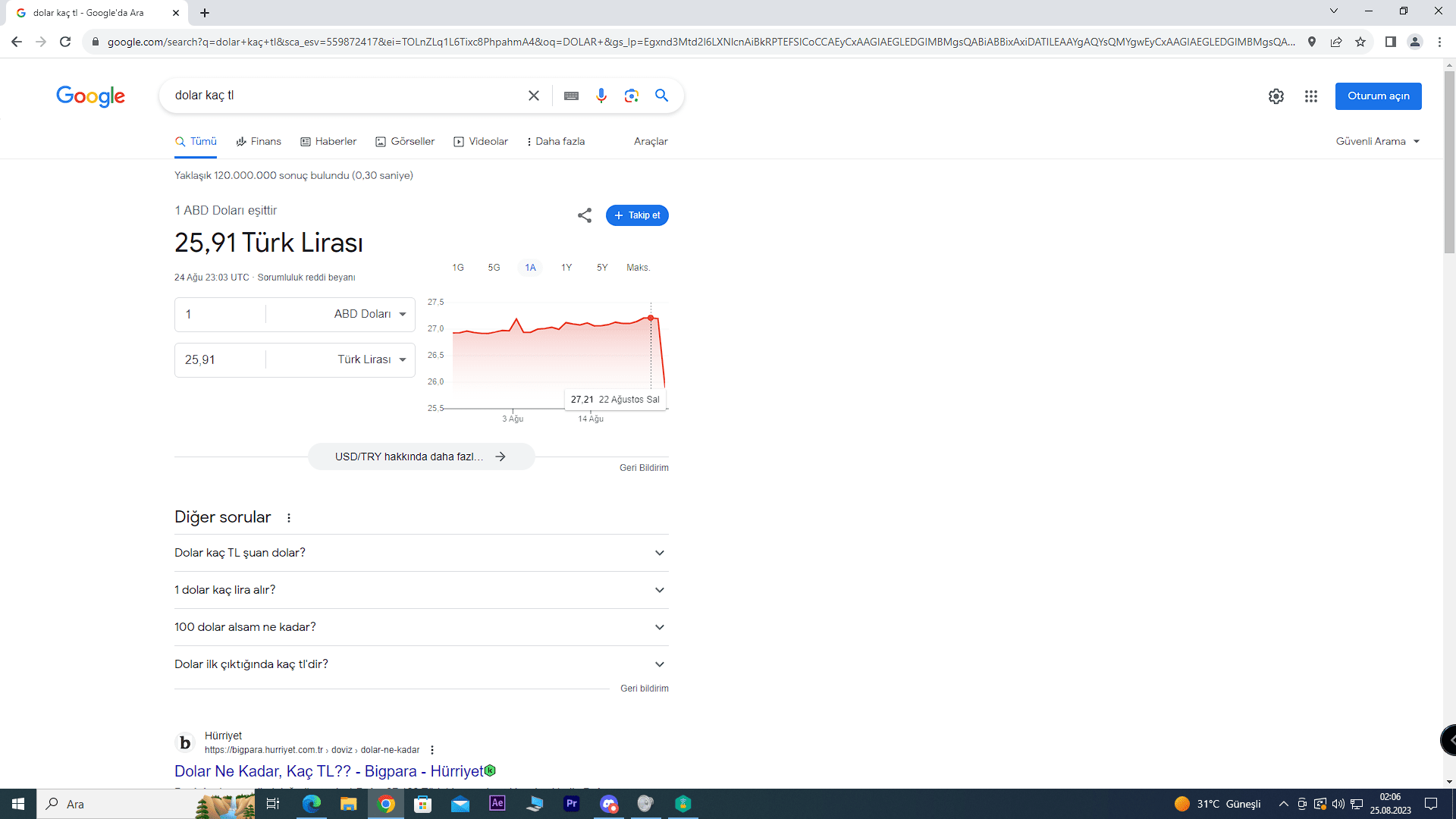
Task: Switch to the Görseller search tab
Action: (x=405, y=142)
